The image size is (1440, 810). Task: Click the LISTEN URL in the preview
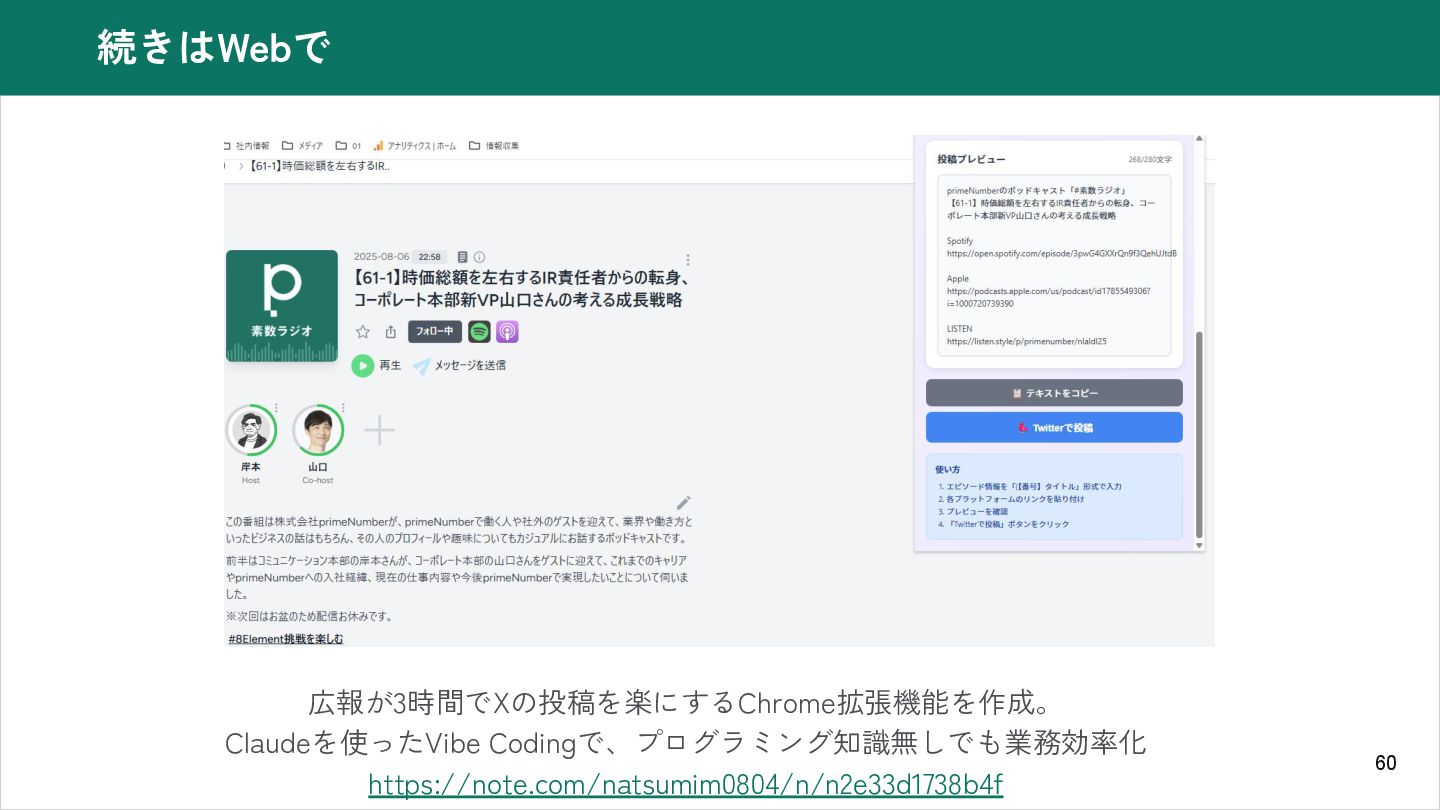[1026, 341]
